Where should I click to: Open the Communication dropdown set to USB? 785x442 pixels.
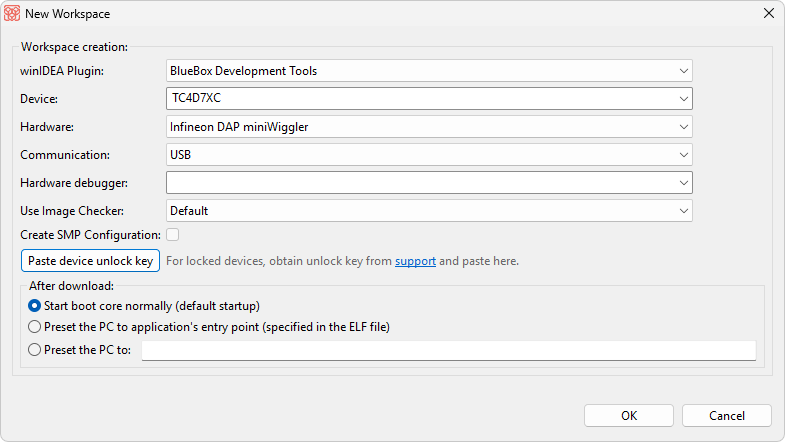point(429,155)
